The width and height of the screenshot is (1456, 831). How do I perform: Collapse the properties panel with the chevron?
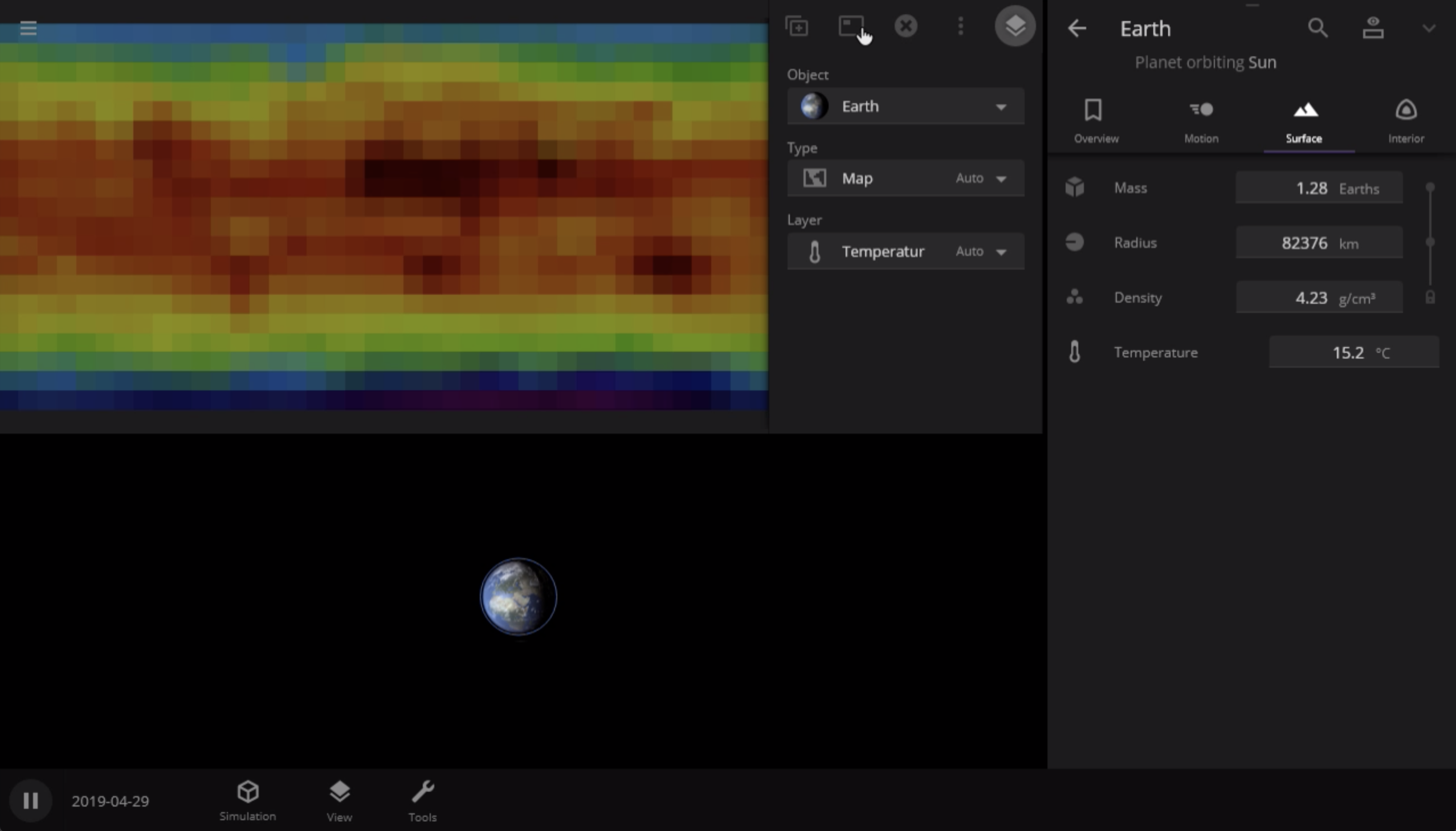1429,28
